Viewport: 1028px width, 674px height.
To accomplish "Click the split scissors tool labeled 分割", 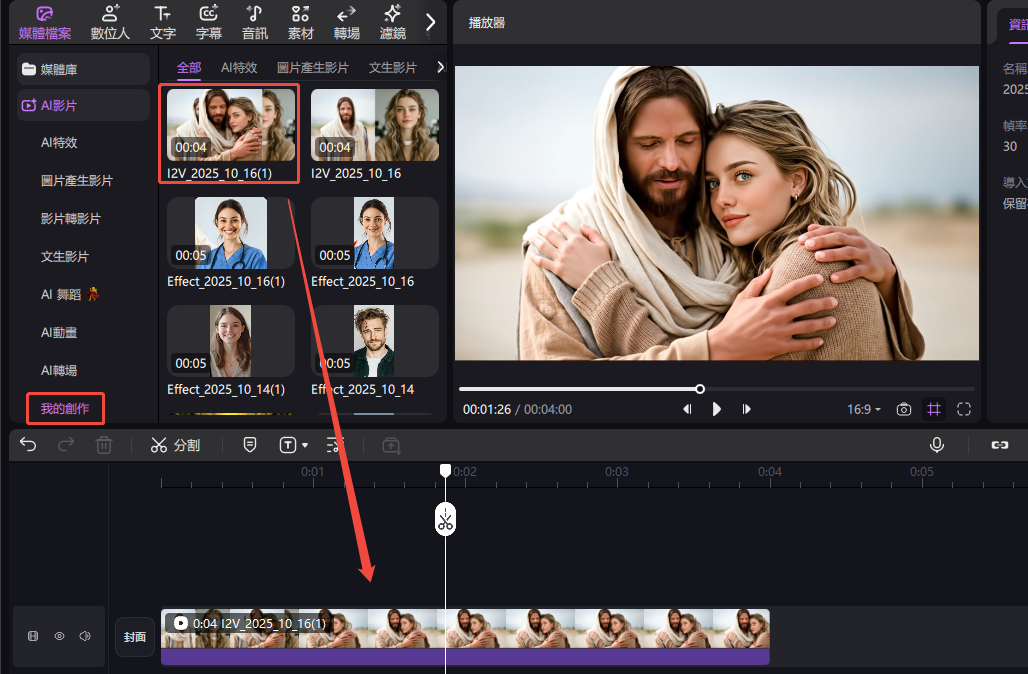I will [x=175, y=445].
